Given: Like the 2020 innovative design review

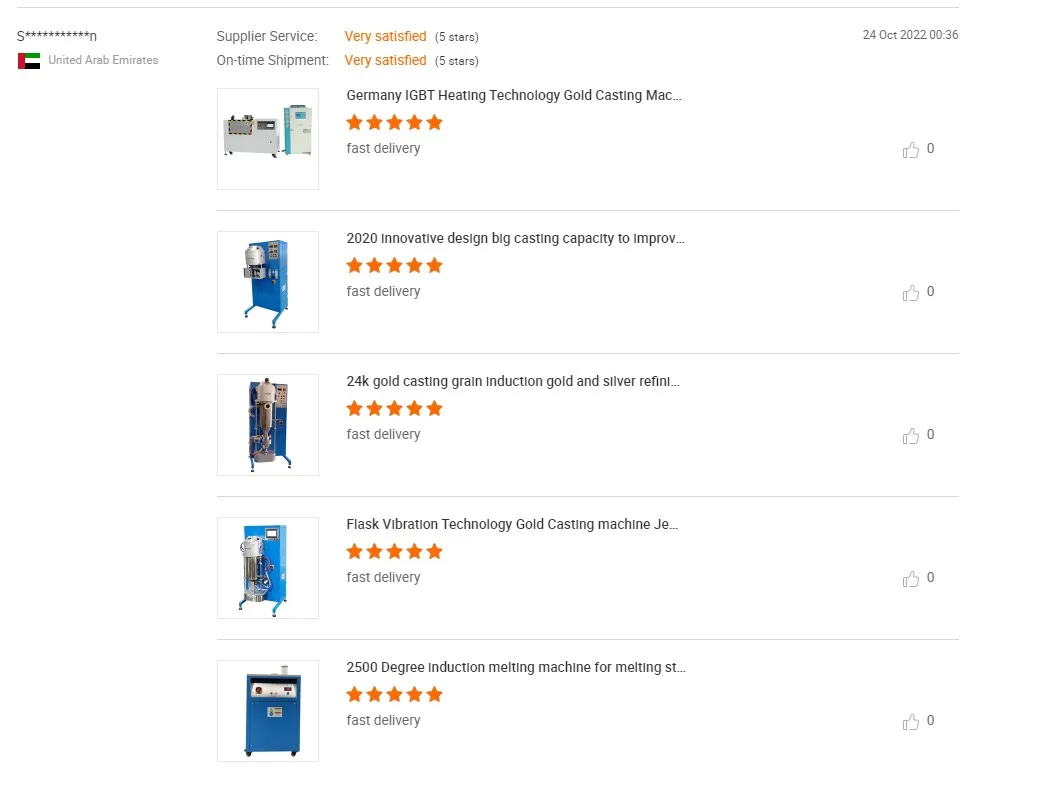Looking at the screenshot, I should click(x=911, y=293).
